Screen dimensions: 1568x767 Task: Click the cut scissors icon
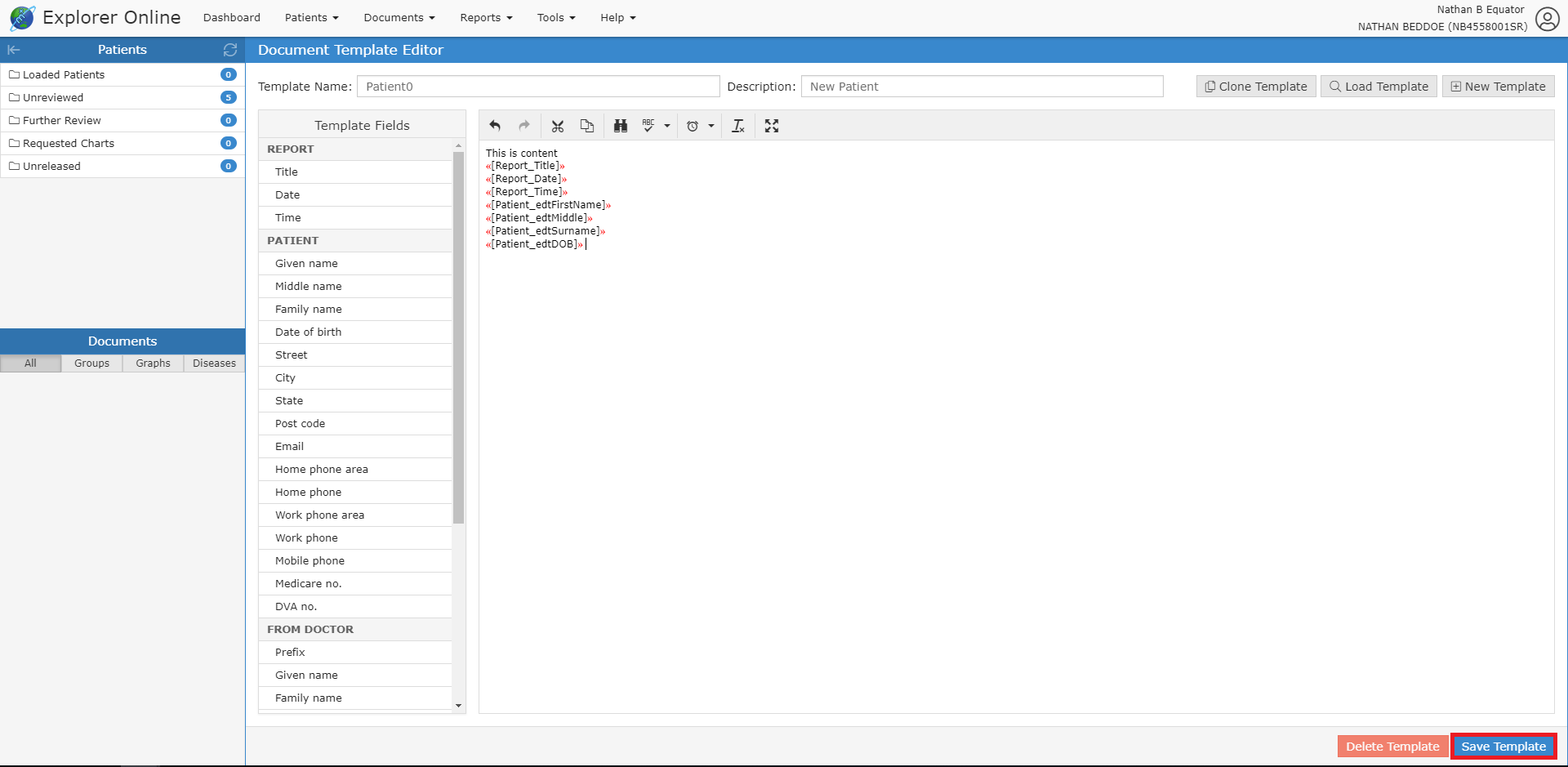tap(558, 126)
